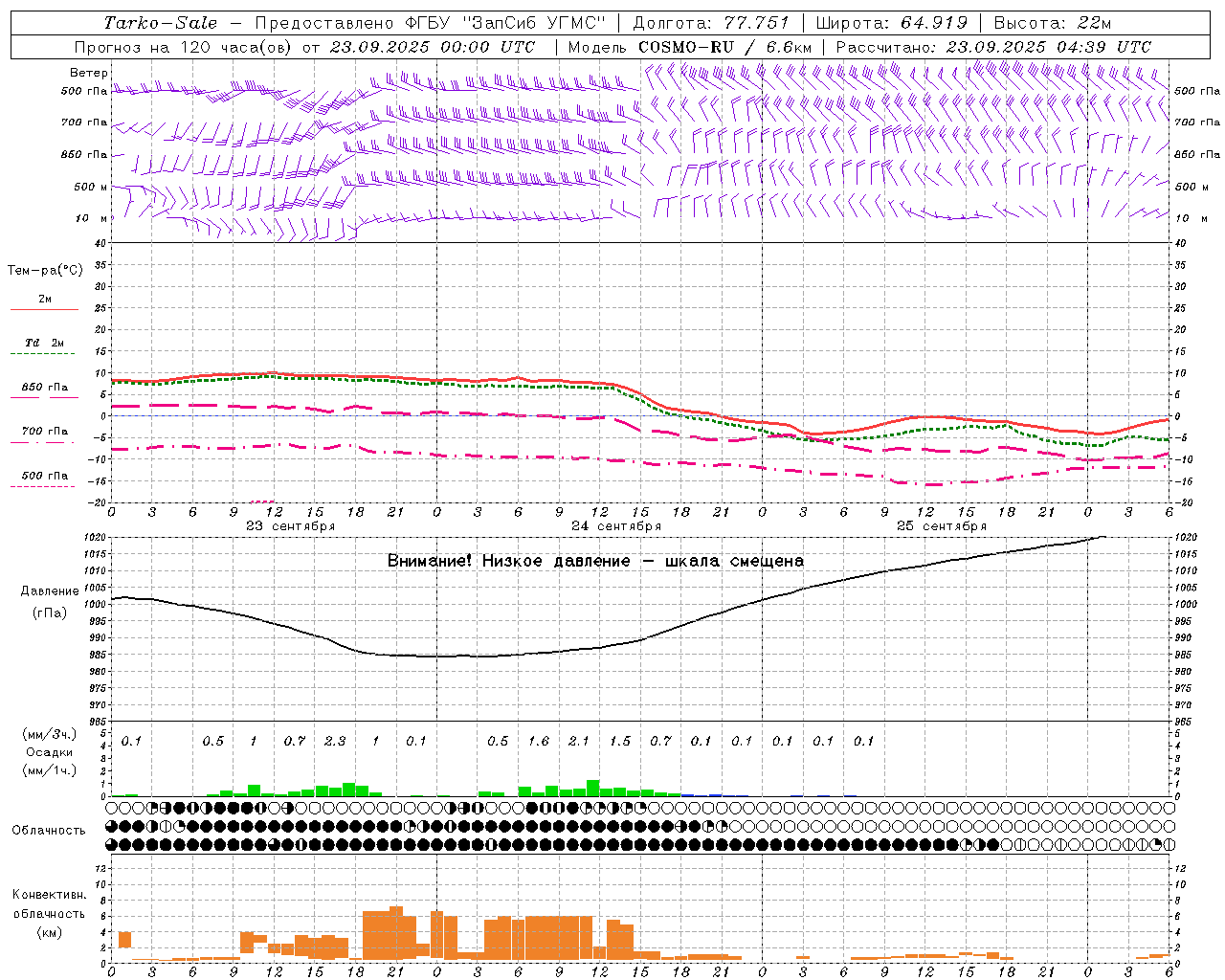Click 'Рассчитано: 23.09.2025 04:39 UTC' timestamp
Image resolution: width=1225 pixels, height=980 pixels.
pos(993,47)
